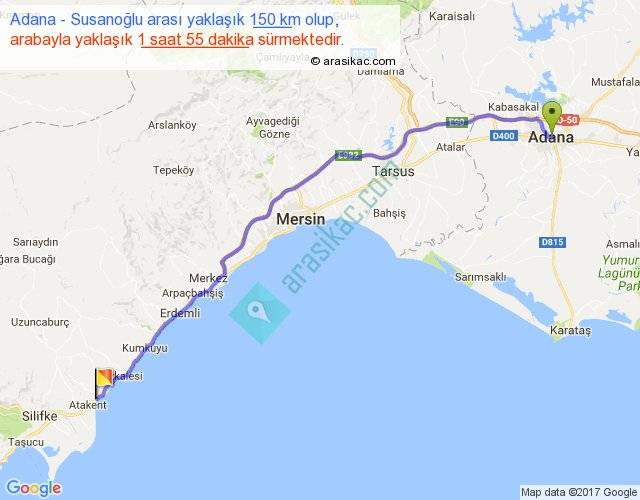Click the Mersin city label
Viewport: 640px width, 500px height.
[x=301, y=219]
